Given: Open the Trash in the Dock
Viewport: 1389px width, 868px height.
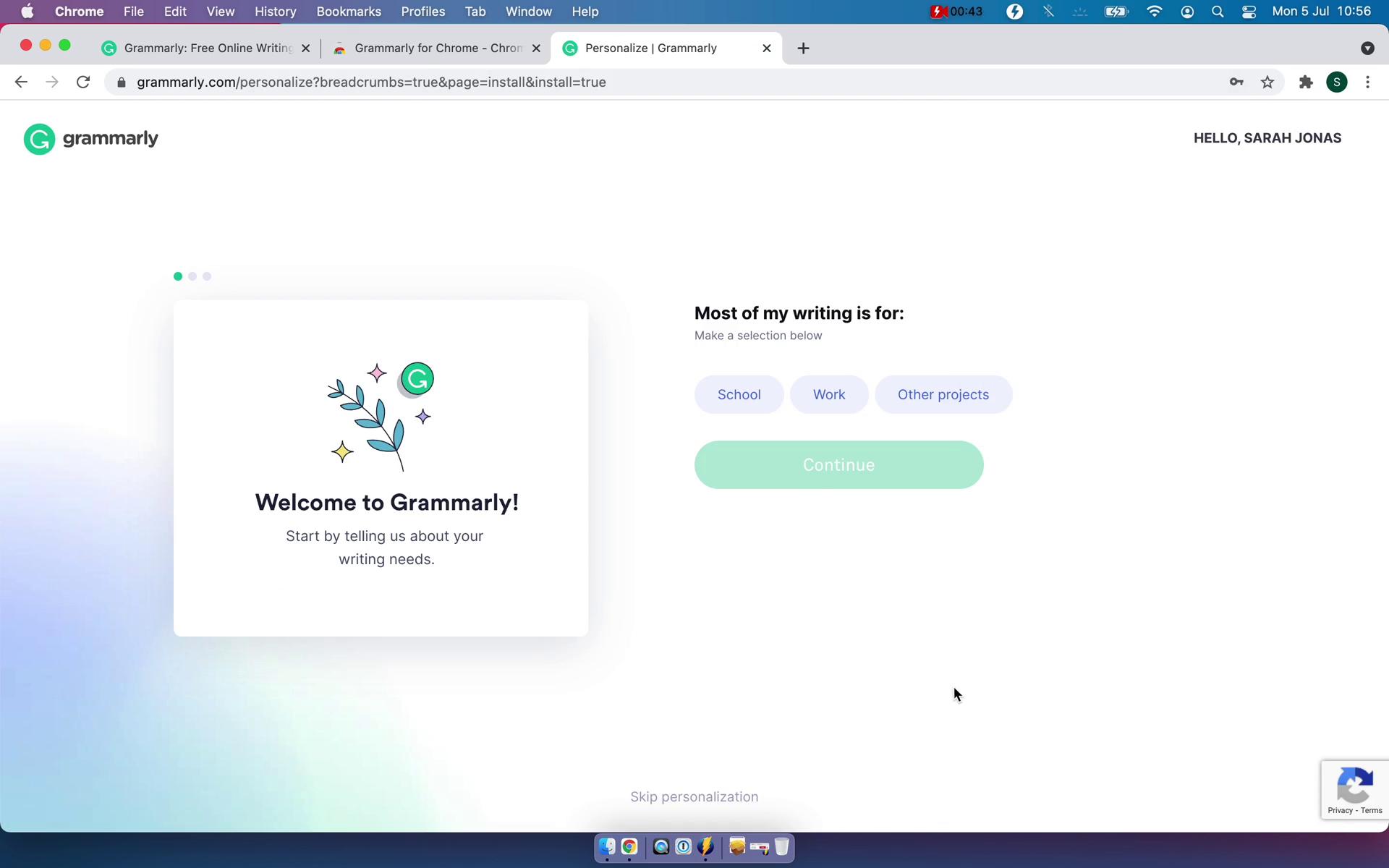Looking at the screenshot, I should click(782, 846).
